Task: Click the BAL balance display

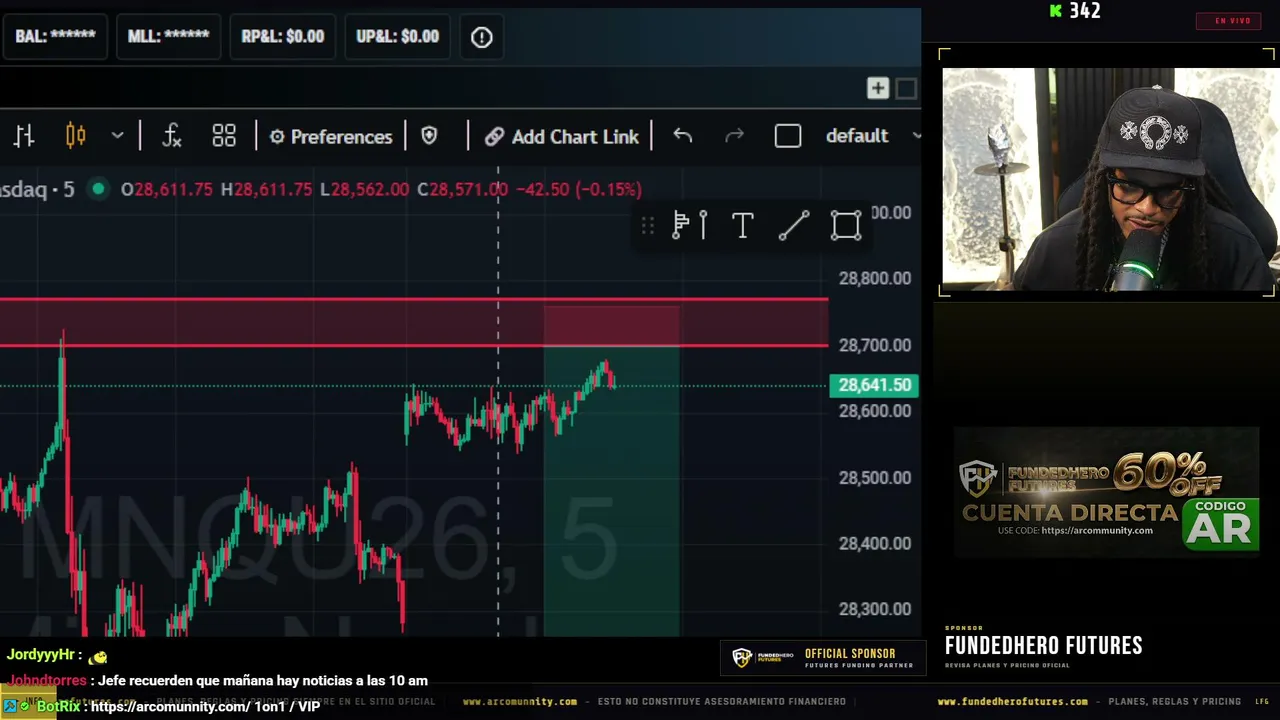Action: coord(55,37)
